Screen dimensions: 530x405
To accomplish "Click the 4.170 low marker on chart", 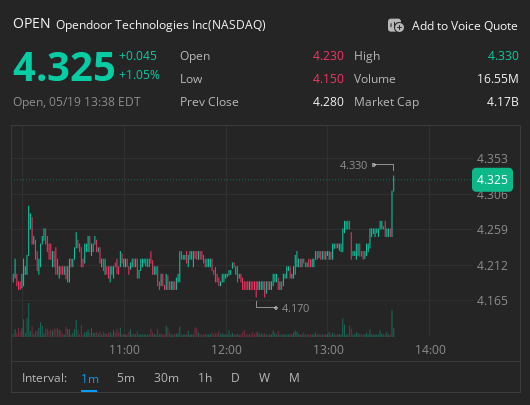I will tap(295, 308).
